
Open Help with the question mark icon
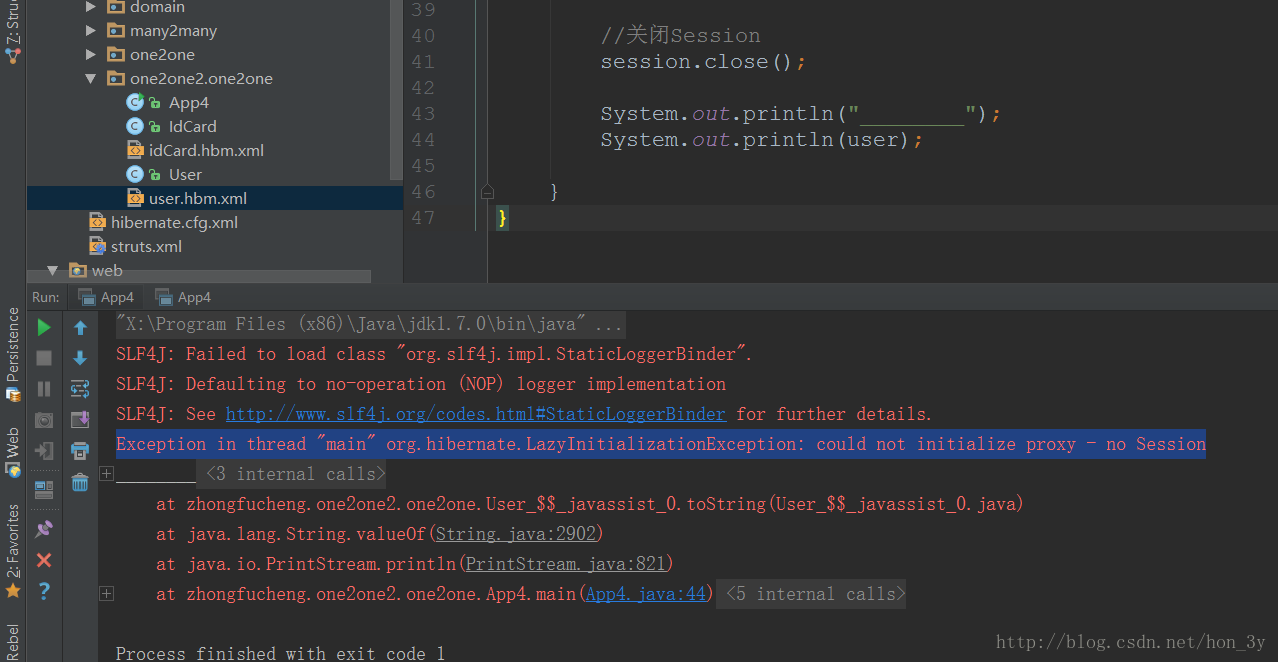click(x=44, y=591)
